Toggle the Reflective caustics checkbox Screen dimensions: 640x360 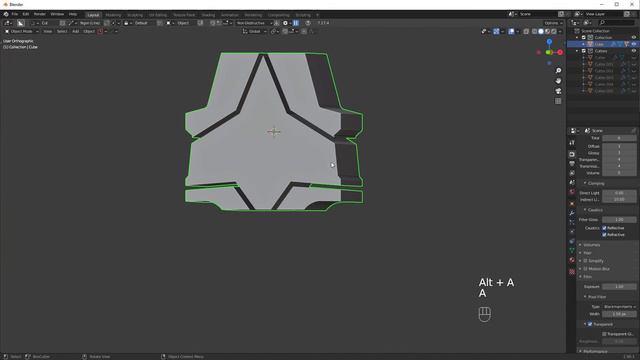[604, 228]
